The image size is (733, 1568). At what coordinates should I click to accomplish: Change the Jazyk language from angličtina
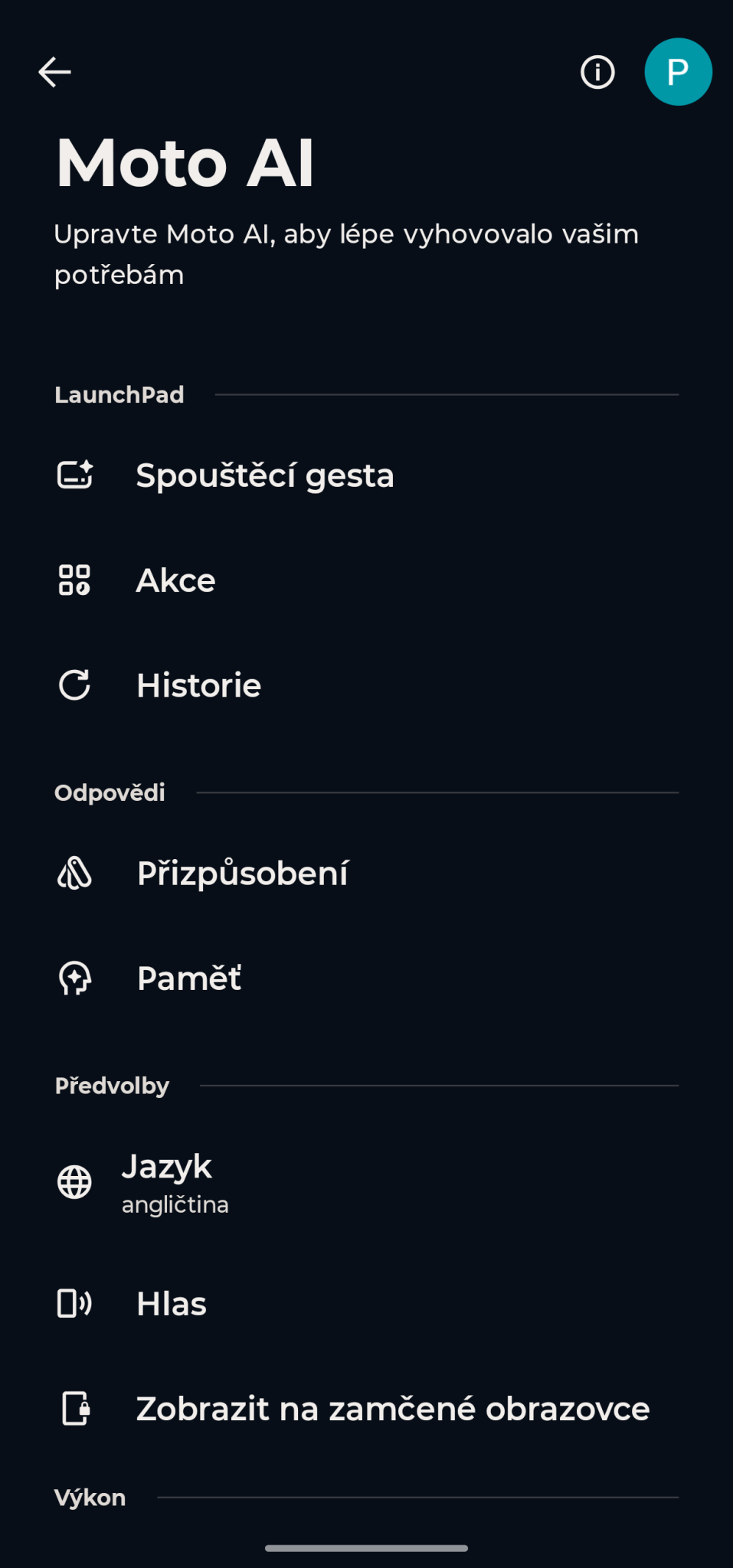point(175,1183)
